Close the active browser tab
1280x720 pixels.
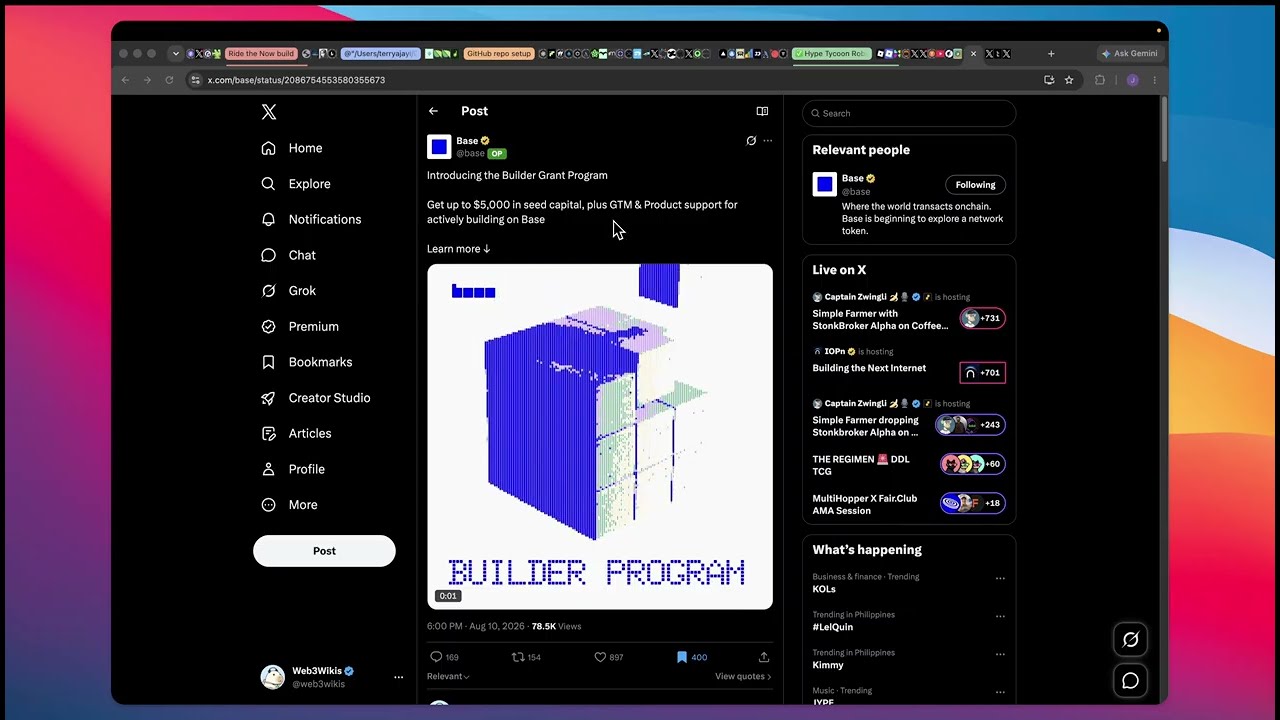coord(973,54)
